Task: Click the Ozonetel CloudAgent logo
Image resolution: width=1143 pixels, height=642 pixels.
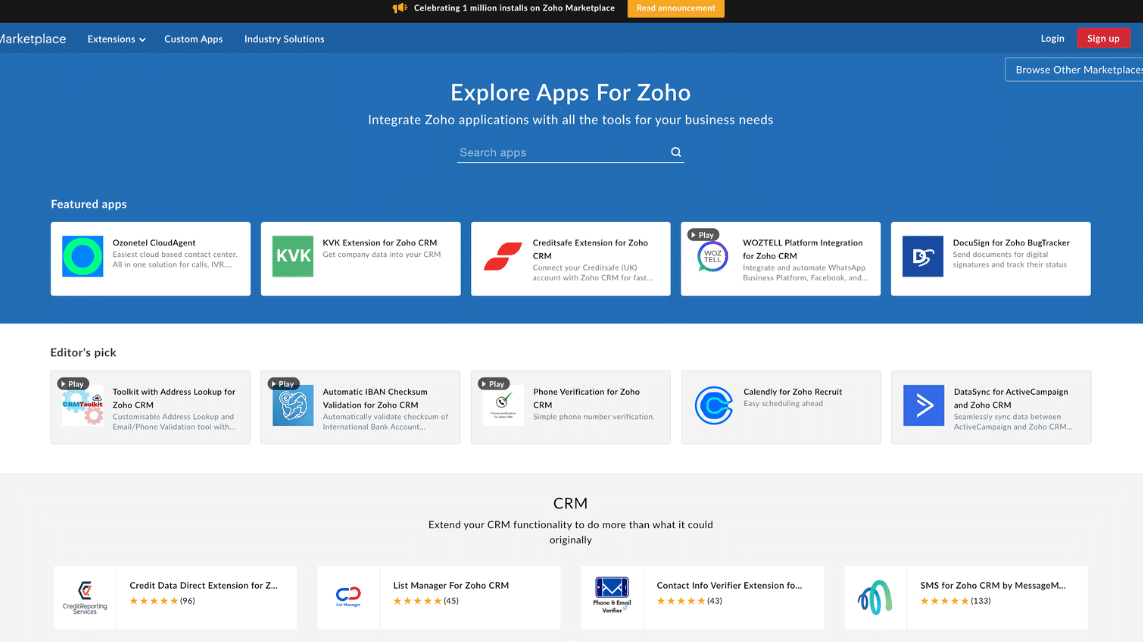Action: pos(81,256)
